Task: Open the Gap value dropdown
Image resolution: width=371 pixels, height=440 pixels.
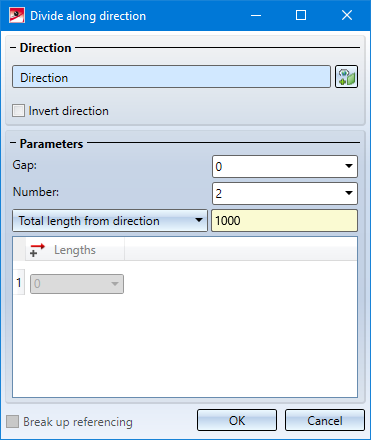Action: pos(349,166)
